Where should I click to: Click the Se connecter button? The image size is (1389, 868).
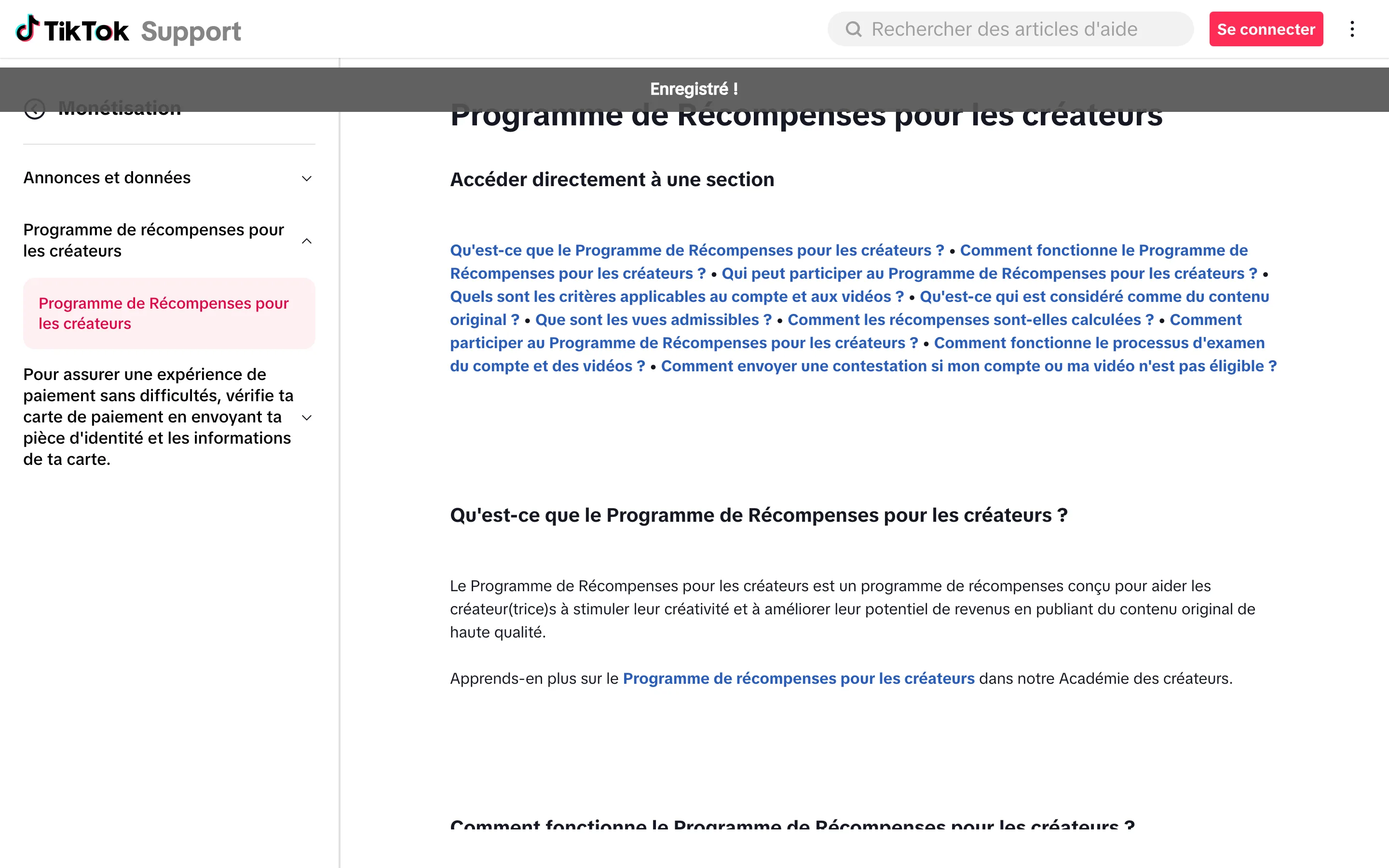1266,29
